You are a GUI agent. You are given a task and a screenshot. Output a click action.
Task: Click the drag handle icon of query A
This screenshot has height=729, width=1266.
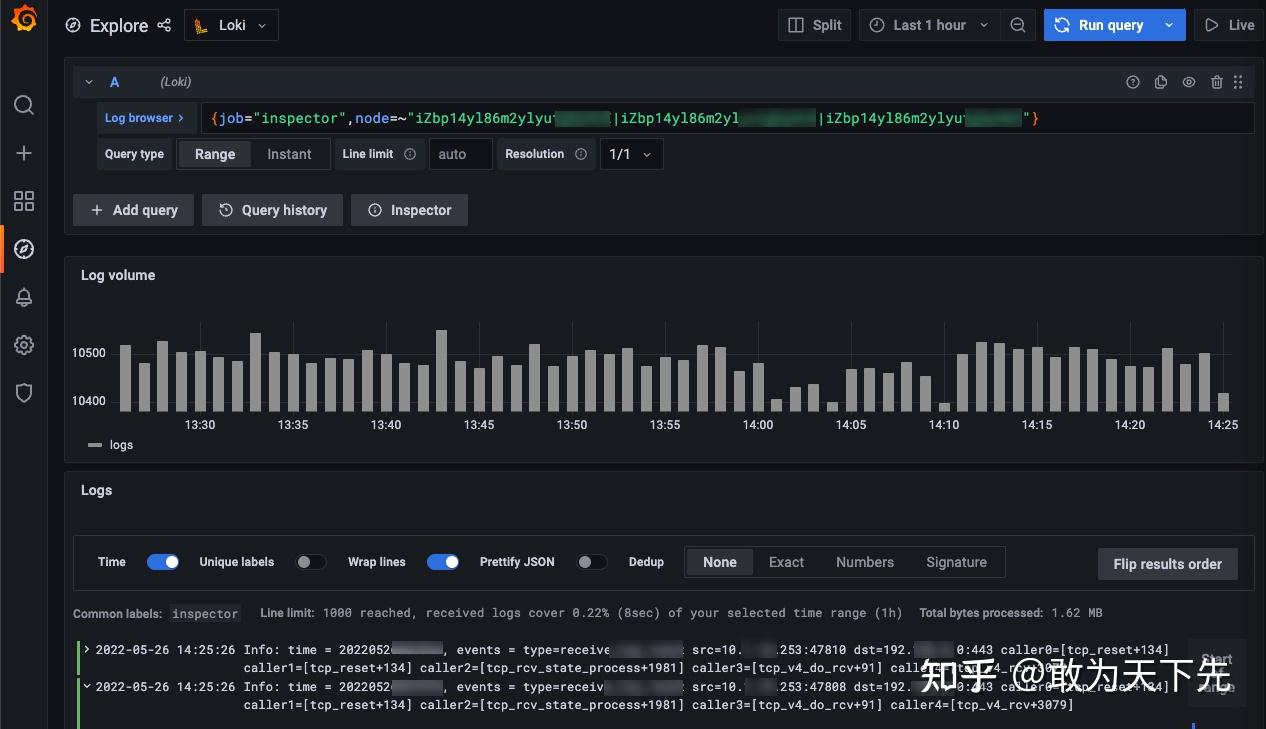coord(1238,82)
